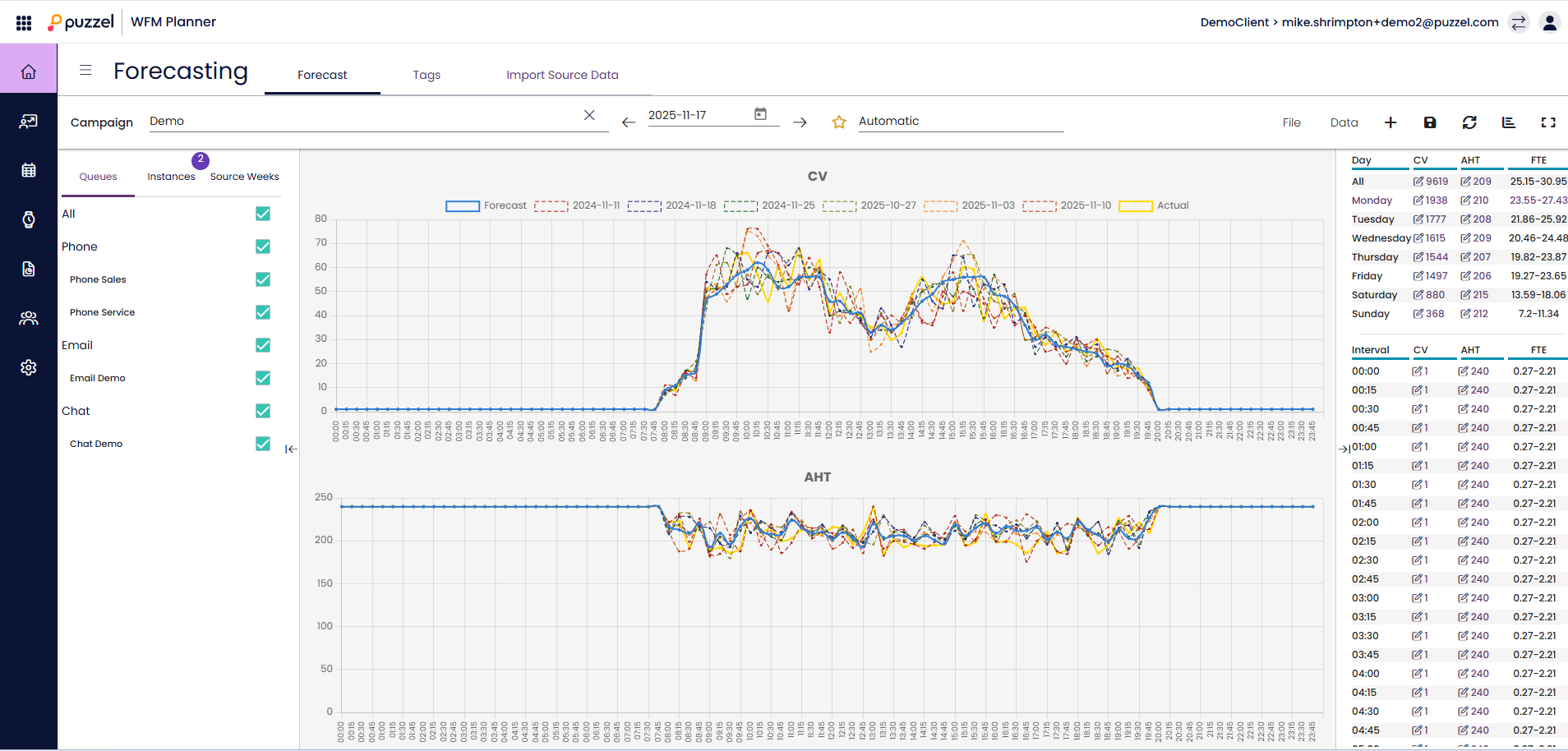Collapse the left queues panel
This screenshot has width=1568, height=751.
[x=291, y=449]
